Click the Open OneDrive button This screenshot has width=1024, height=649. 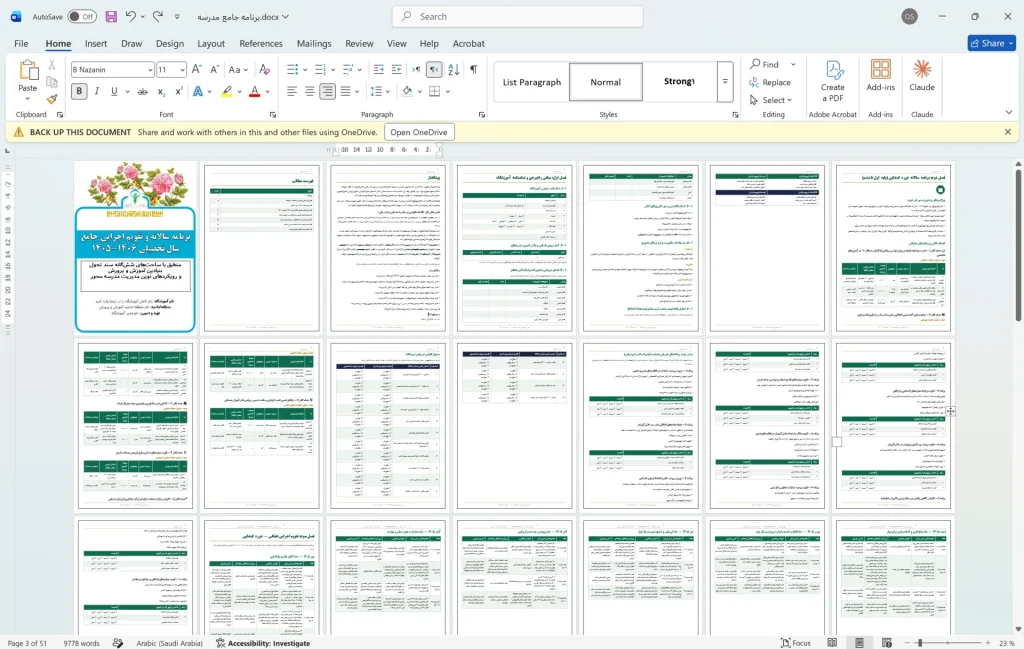pos(419,132)
